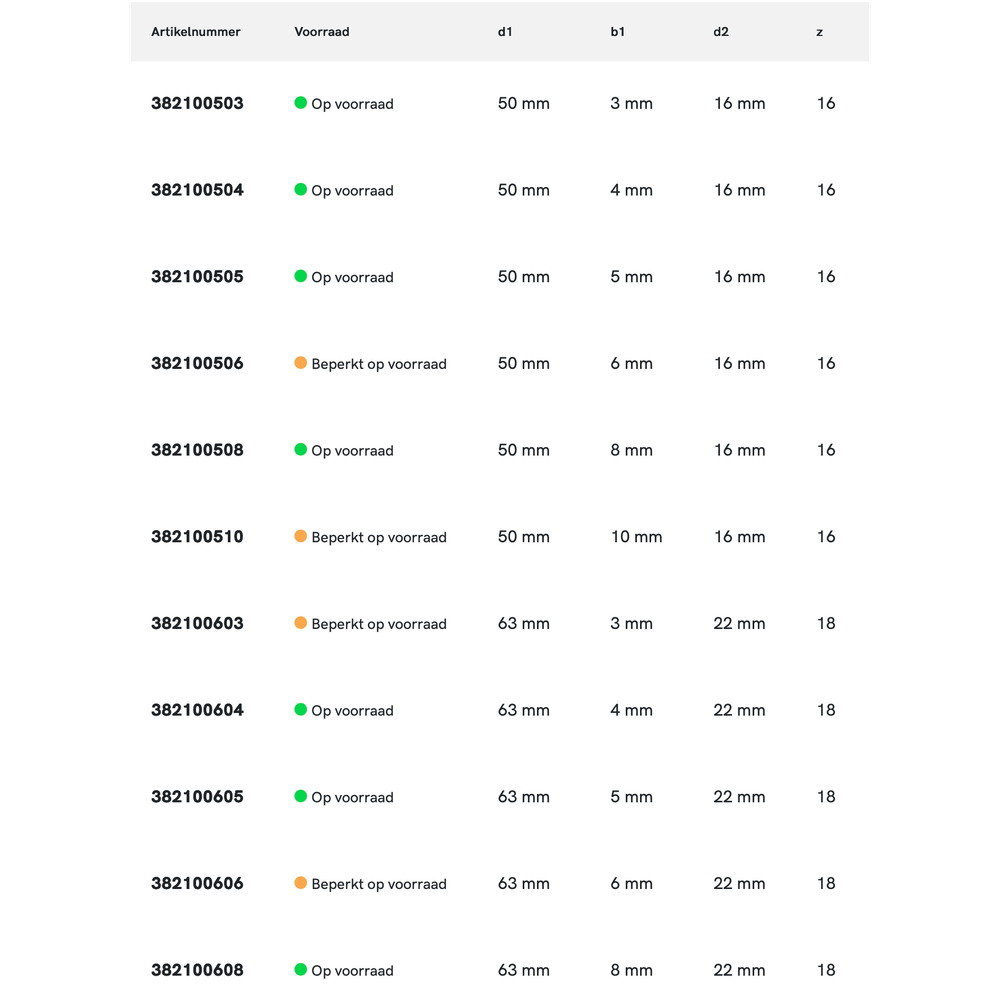Click the z column header
This screenshot has width=1000, height=1000.
pyautogui.click(x=820, y=32)
